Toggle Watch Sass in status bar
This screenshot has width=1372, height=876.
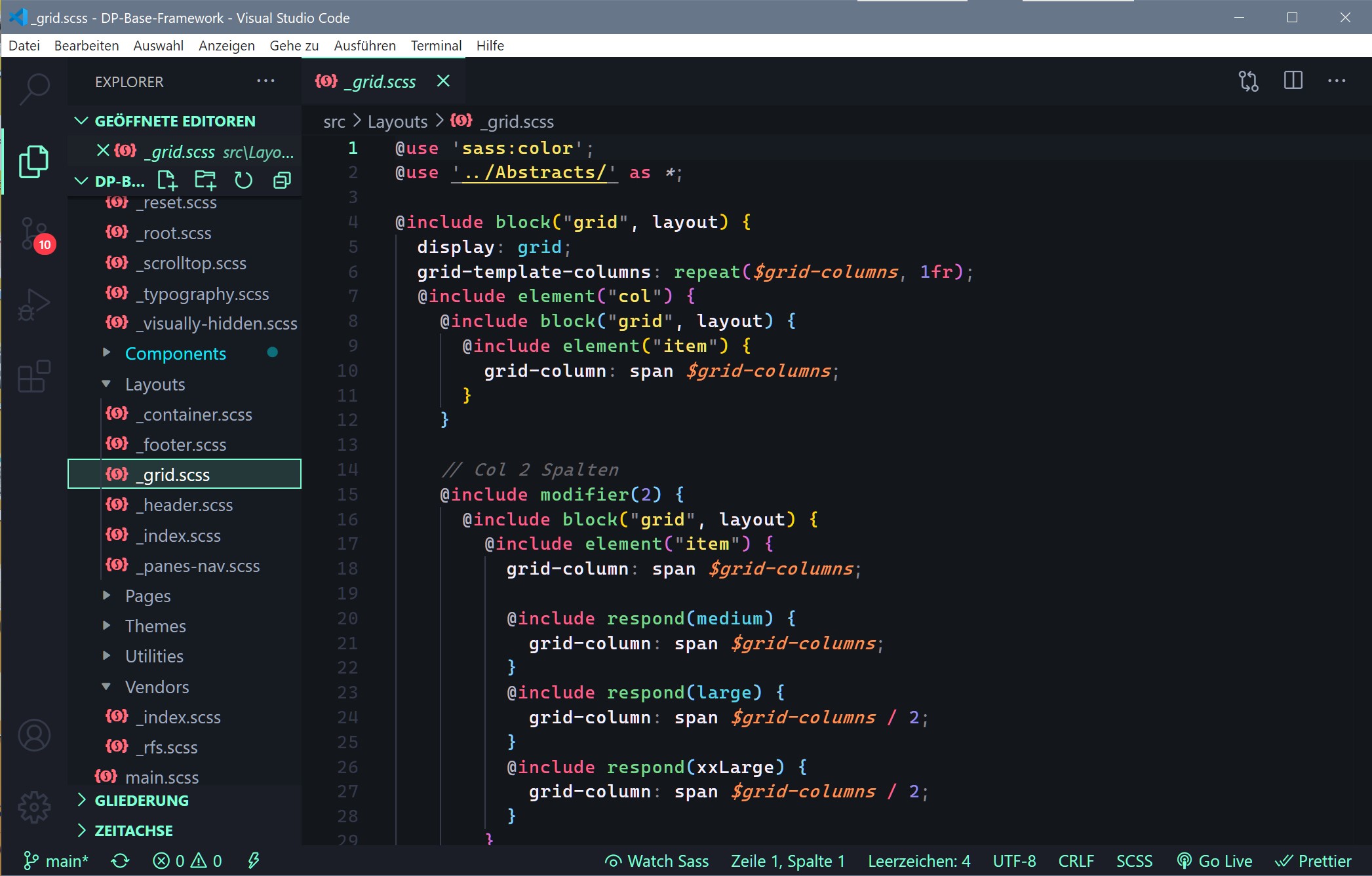tap(657, 861)
